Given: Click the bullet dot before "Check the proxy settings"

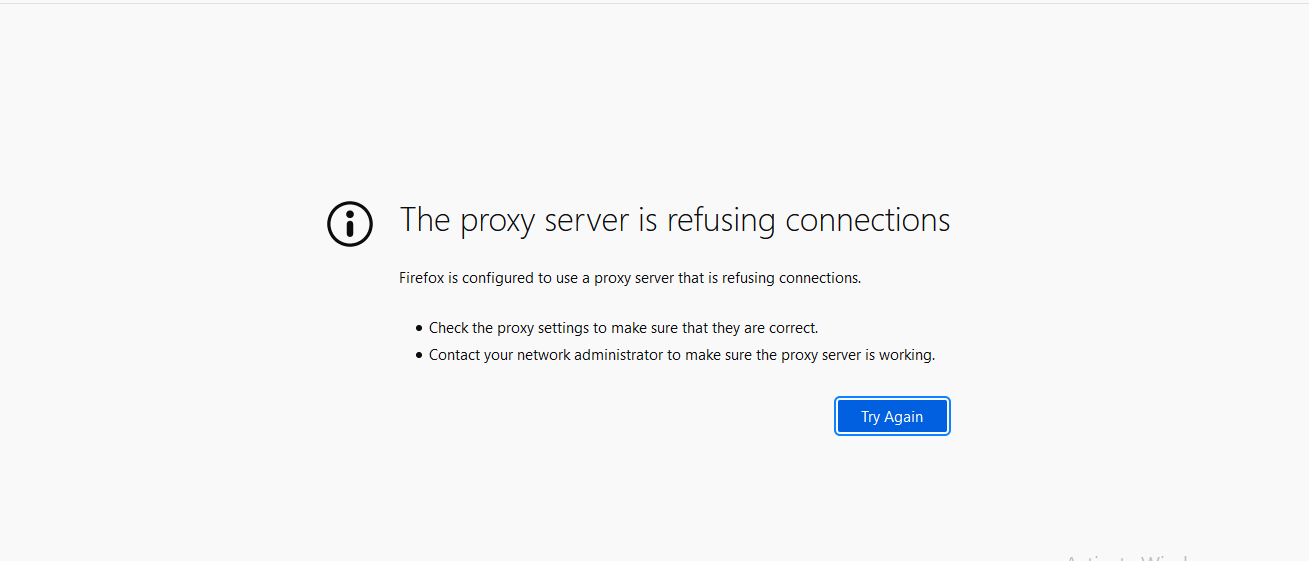Looking at the screenshot, I should [419, 328].
